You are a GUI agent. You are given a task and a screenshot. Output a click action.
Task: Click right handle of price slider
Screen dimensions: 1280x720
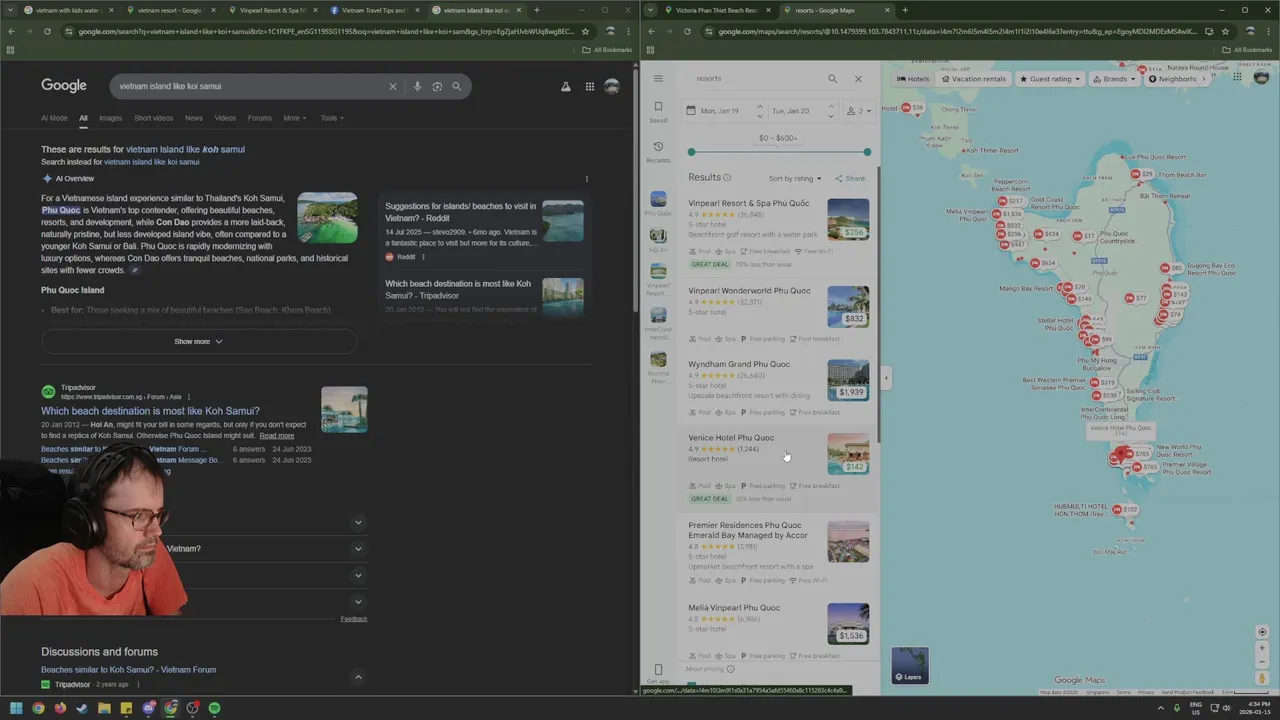pyautogui.click(x=867, y=152)
